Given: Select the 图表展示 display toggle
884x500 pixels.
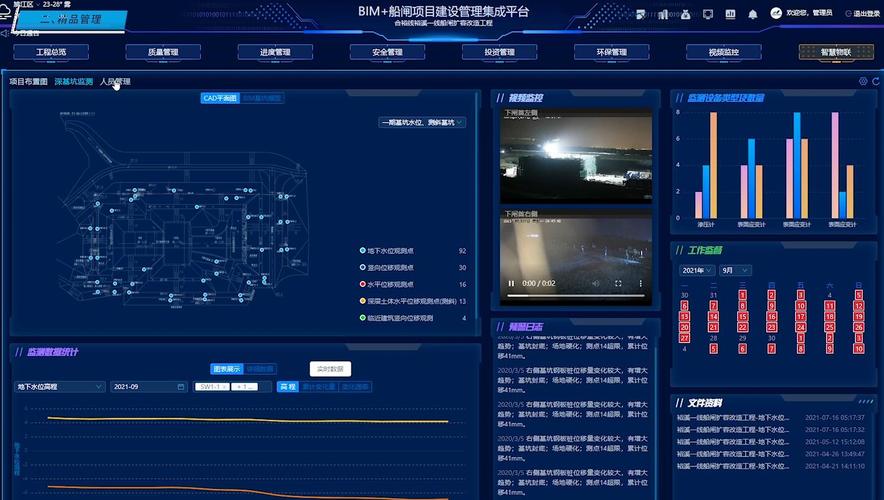Looking at the screenshot, I should point(227,369).
